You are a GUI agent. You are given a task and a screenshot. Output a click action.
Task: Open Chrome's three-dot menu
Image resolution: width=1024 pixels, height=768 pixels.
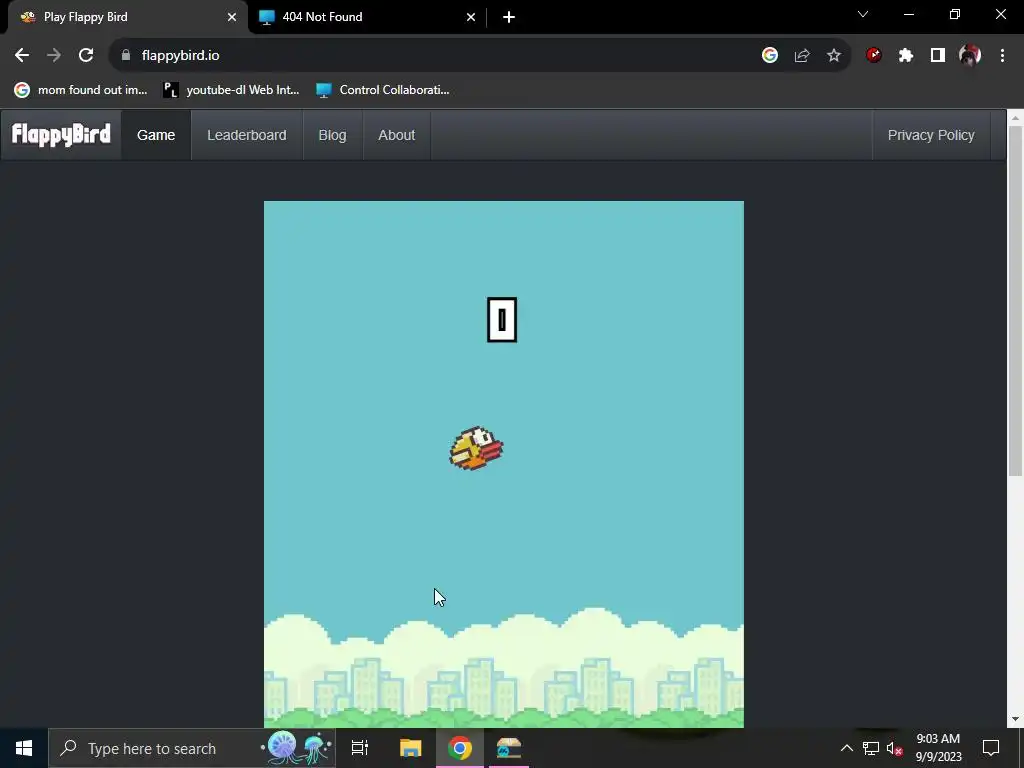click(1002, 56)
